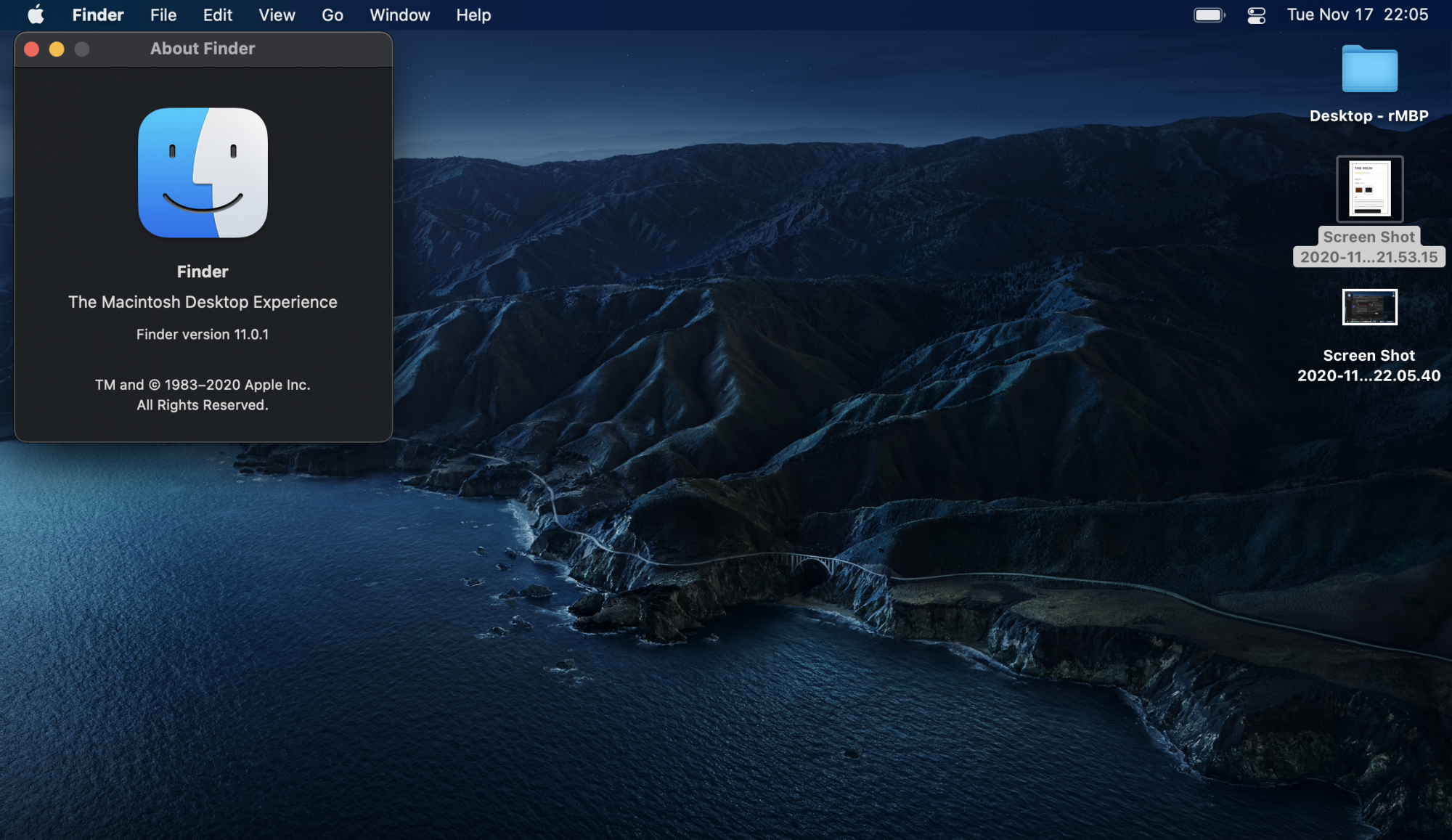This screenshot has width=1452, height=840.
Task: Open Control Center from the menu bar
Action: pos(1257,15)
